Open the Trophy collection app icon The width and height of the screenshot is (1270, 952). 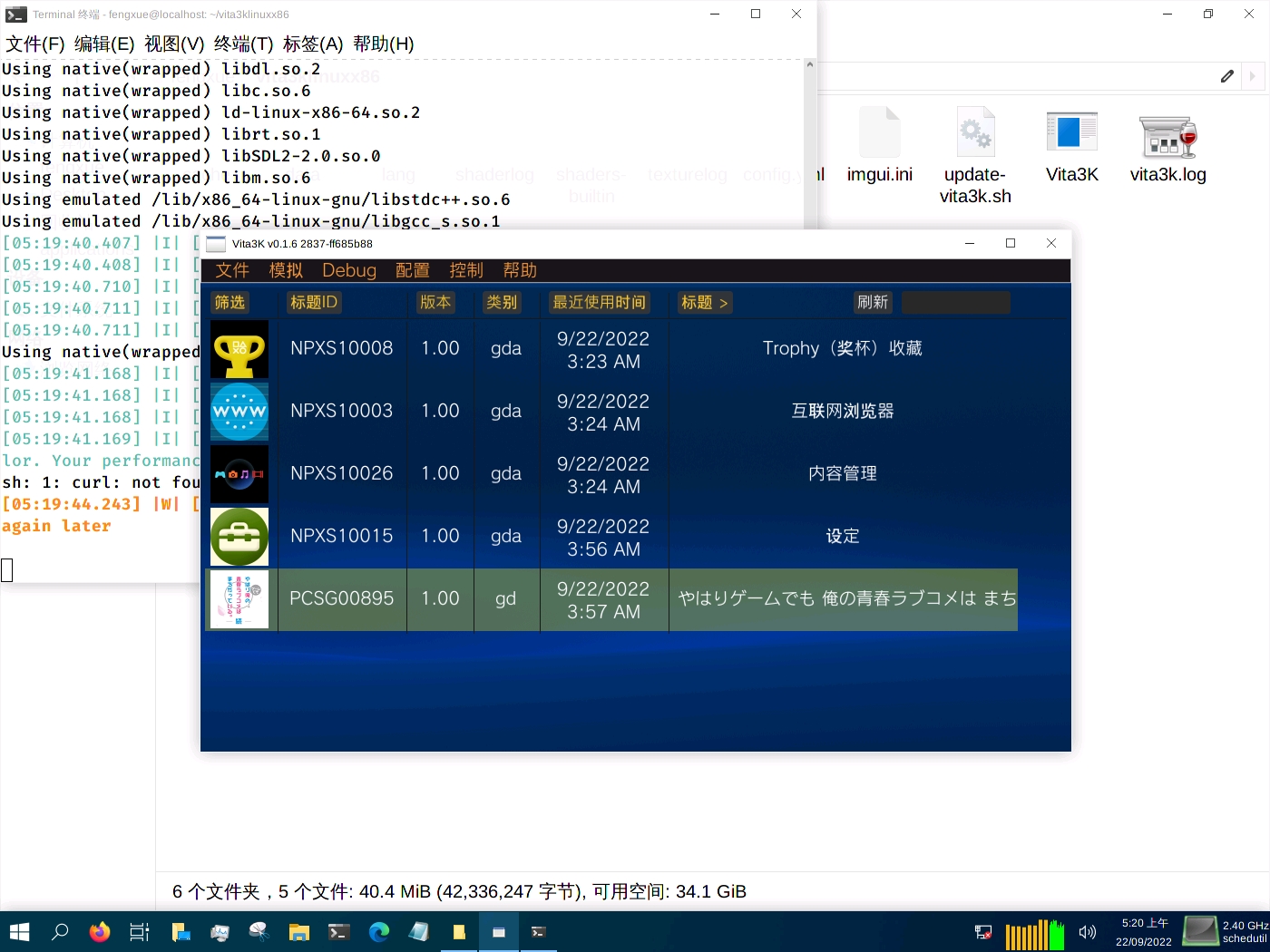[x=239, y=349]
